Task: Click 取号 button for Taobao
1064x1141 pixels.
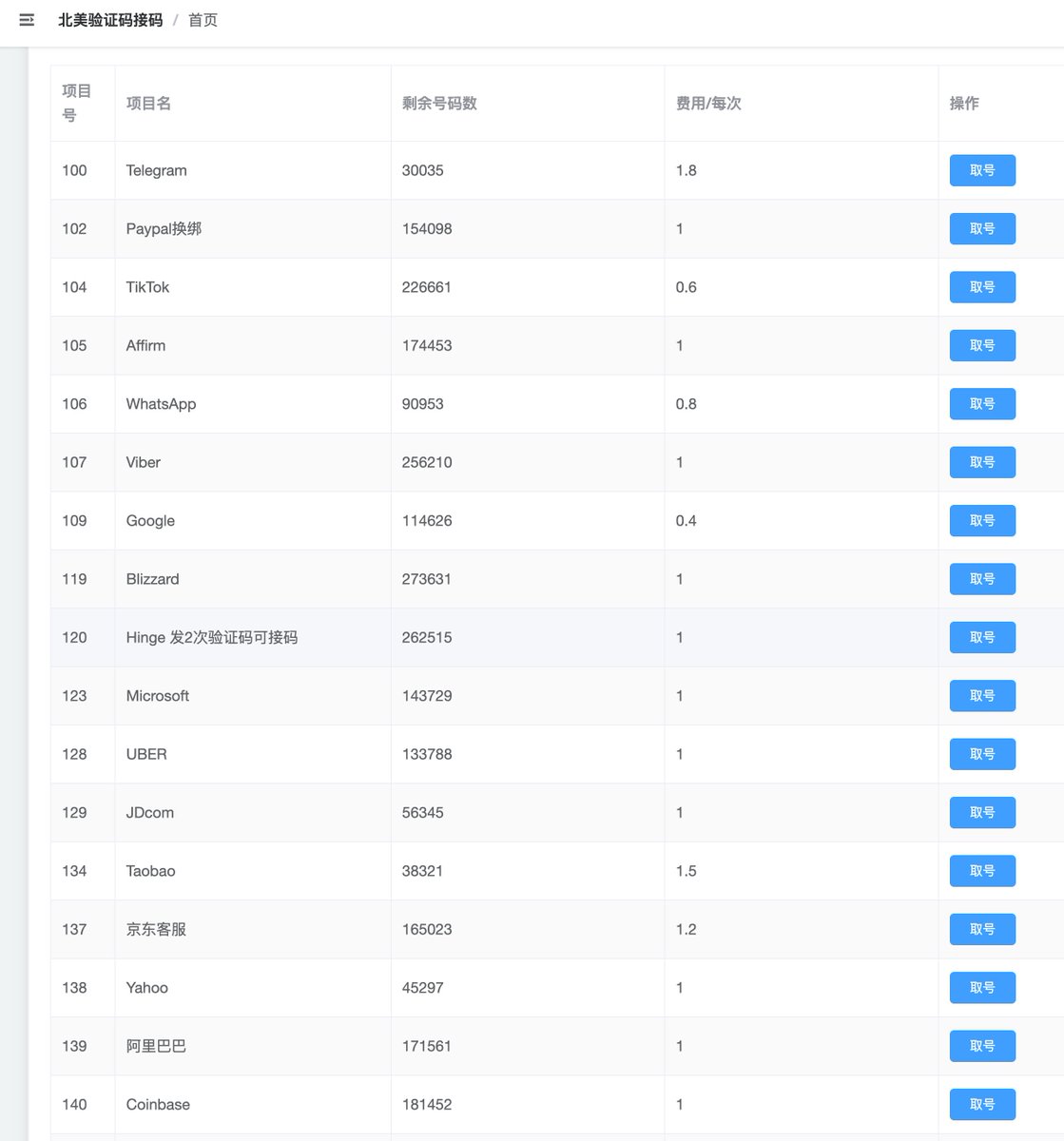Action: point(982,871)
